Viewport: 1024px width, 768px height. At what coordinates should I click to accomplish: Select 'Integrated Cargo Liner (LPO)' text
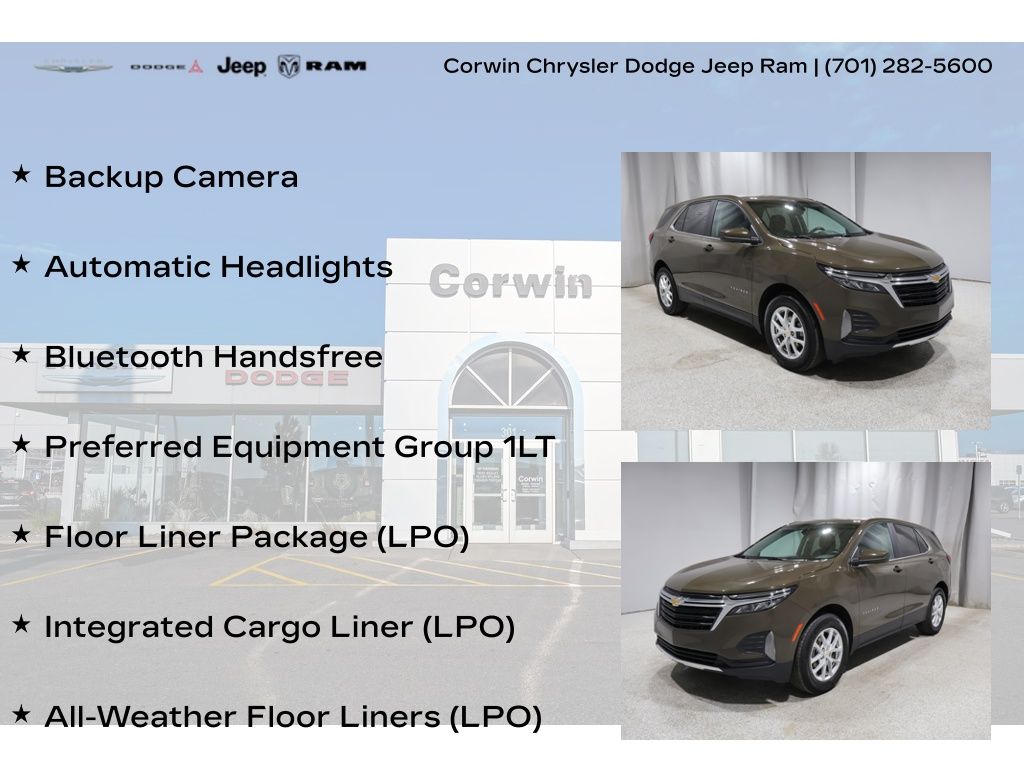(x=280, y=627)
